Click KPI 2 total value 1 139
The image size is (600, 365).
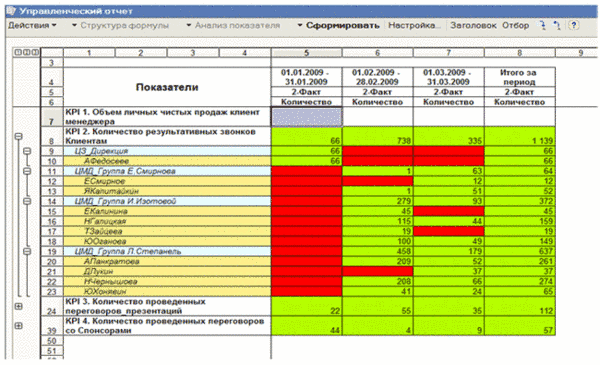pyautogui.click(x=520, y=136)
